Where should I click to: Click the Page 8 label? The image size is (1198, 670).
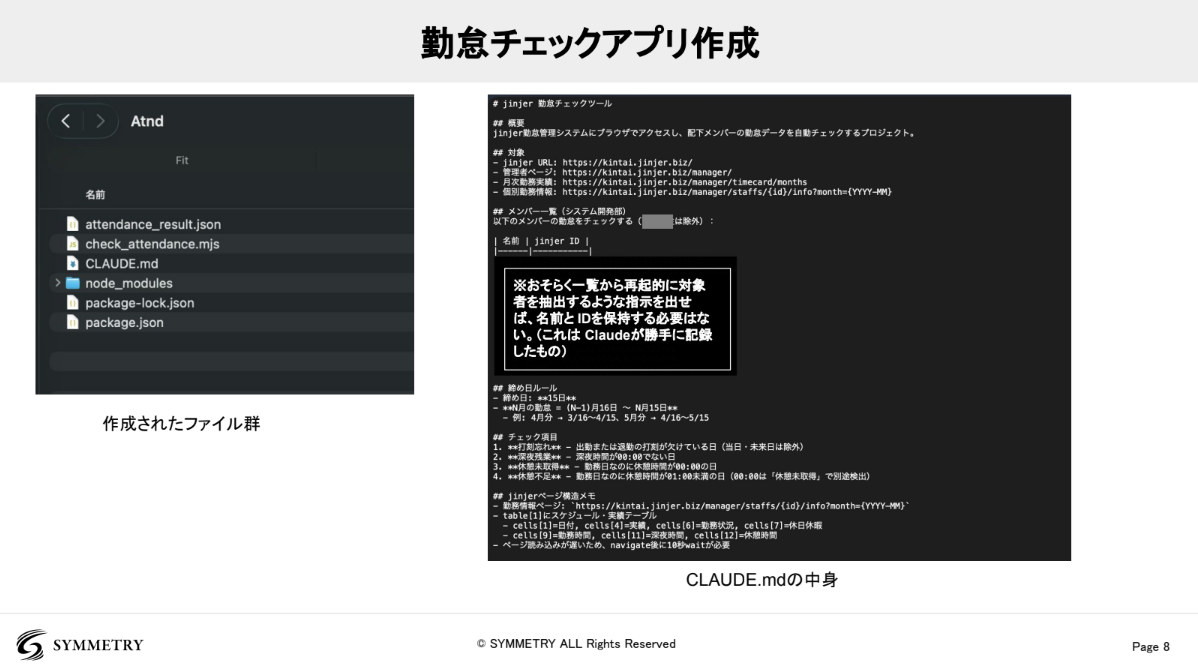(x=1151, y=647)
